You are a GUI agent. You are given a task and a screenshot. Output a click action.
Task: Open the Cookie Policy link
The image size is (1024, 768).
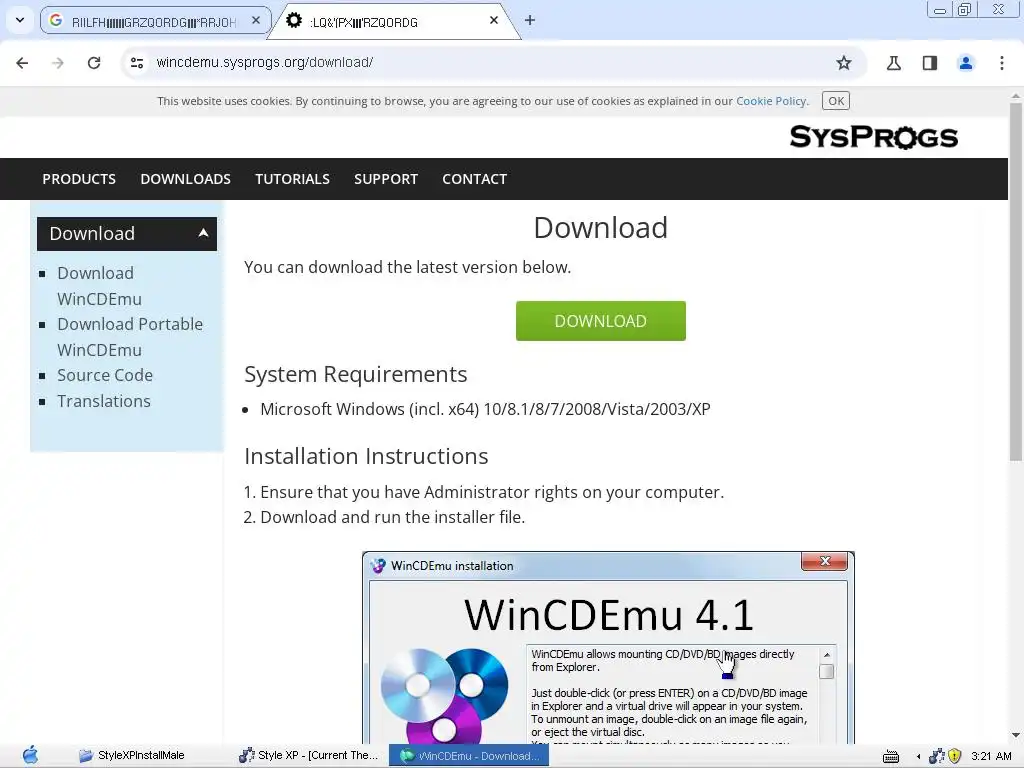pyautogui.click(x=771, y=101)
